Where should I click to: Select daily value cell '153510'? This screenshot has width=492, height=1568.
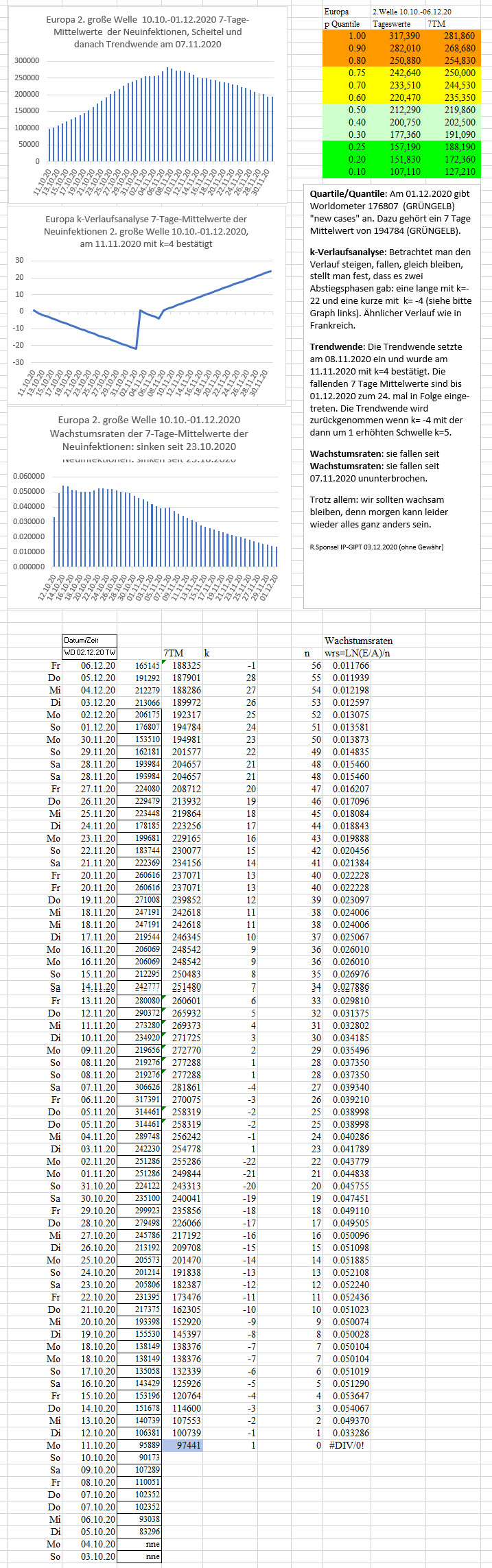click(140, 739)
